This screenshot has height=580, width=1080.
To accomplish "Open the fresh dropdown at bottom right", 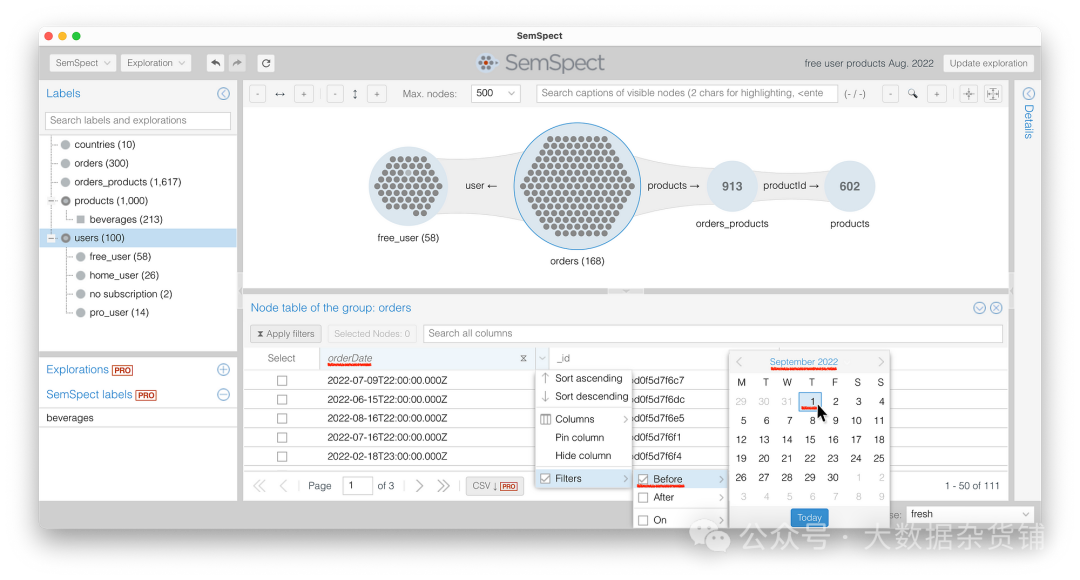I will coord(969,514).
